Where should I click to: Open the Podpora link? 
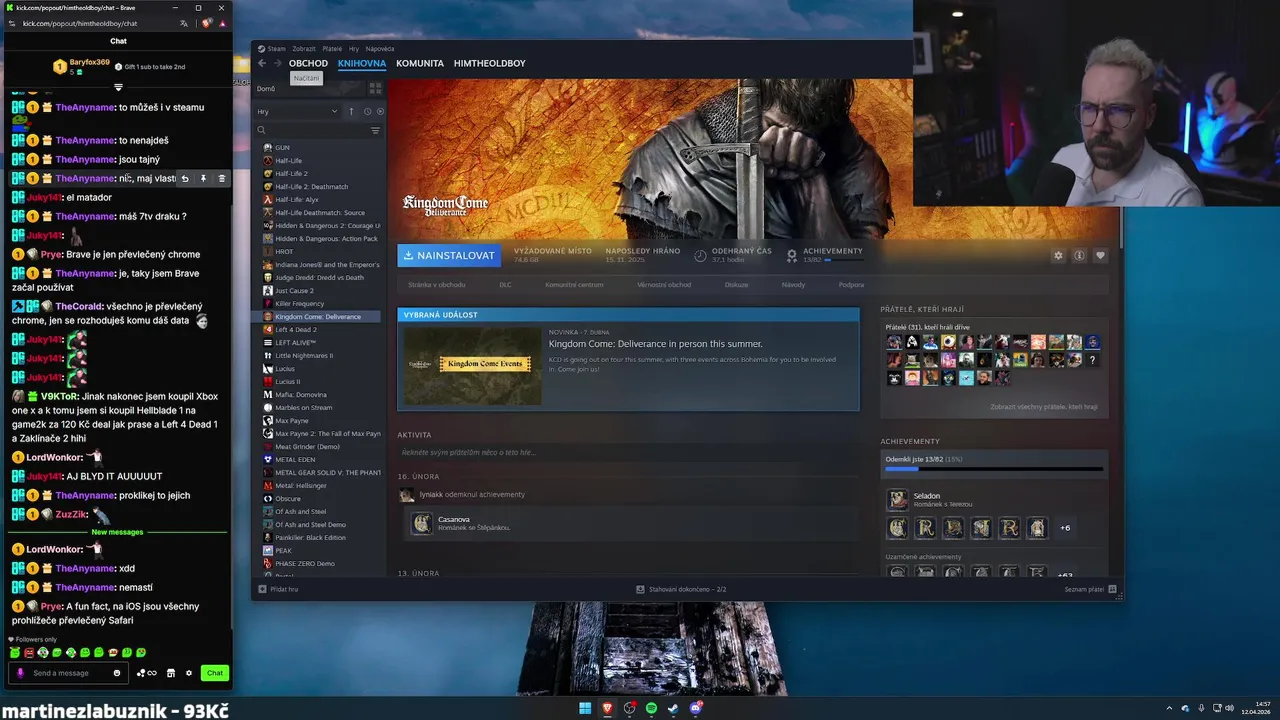pyautogui.click(x=851, y=285)
